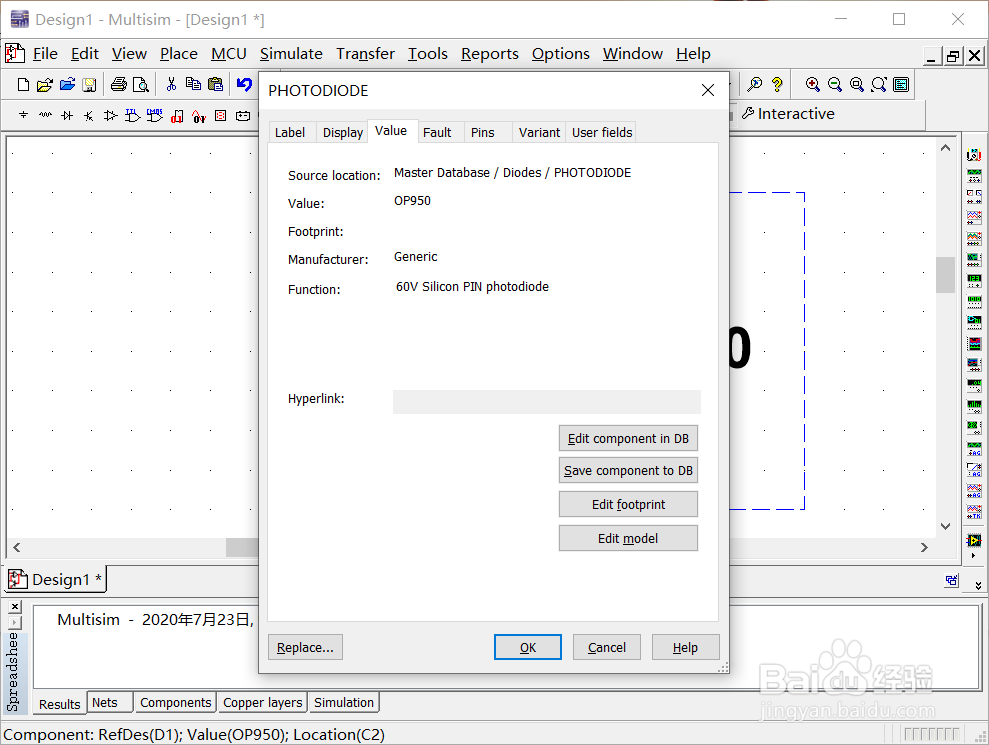Open the Place menu
Viewport: 989px width, 745px height.
(x=178, y=54)
